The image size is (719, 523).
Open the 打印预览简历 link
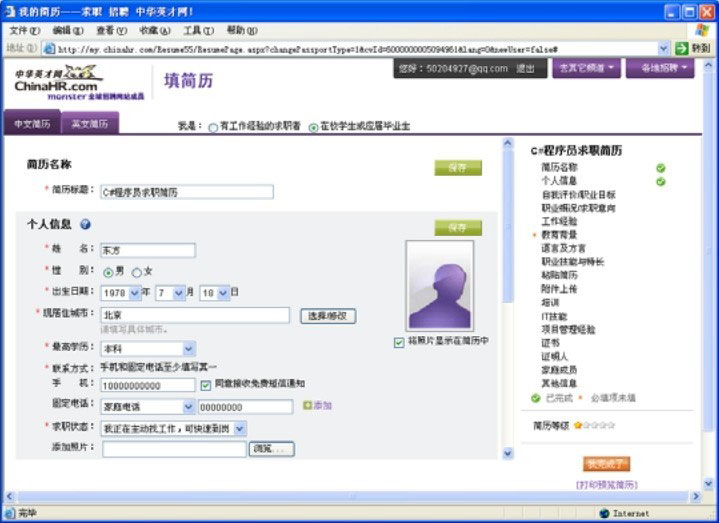click(x=606, y=484)
